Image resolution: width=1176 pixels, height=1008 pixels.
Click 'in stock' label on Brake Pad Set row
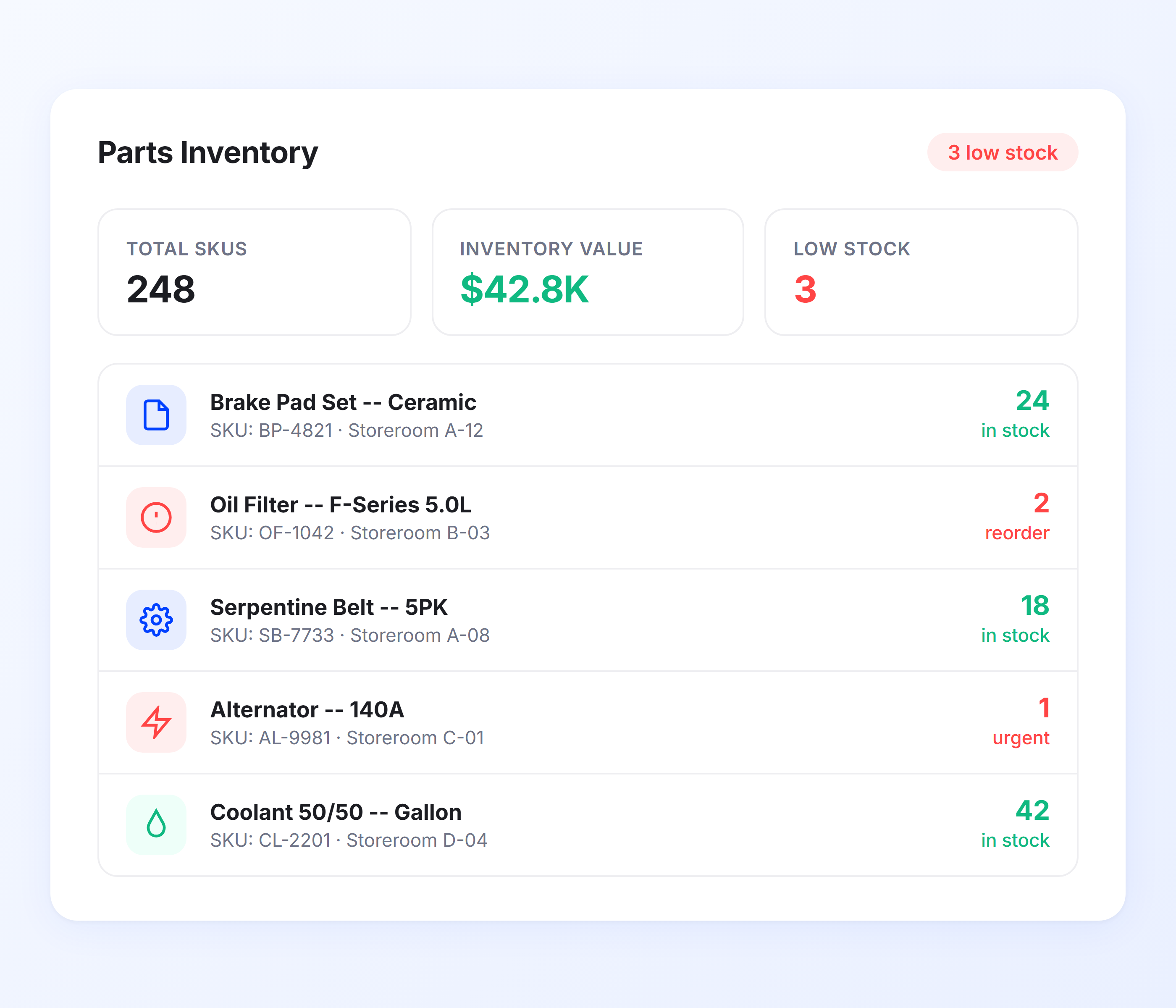pos(1015,430)
